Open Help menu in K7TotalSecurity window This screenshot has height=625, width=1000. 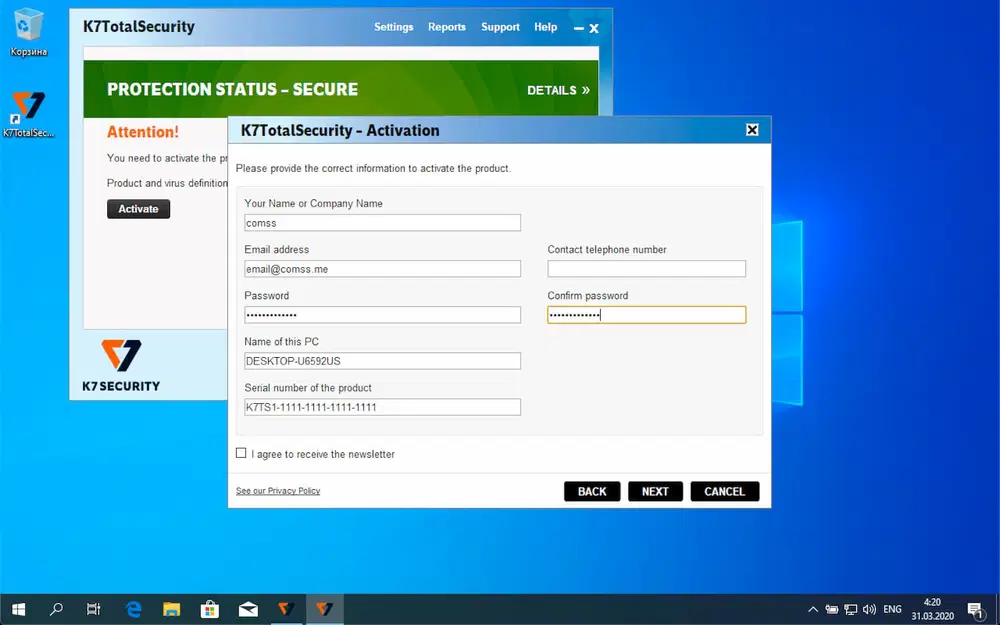pyautogui.click(x=545, y=27)
